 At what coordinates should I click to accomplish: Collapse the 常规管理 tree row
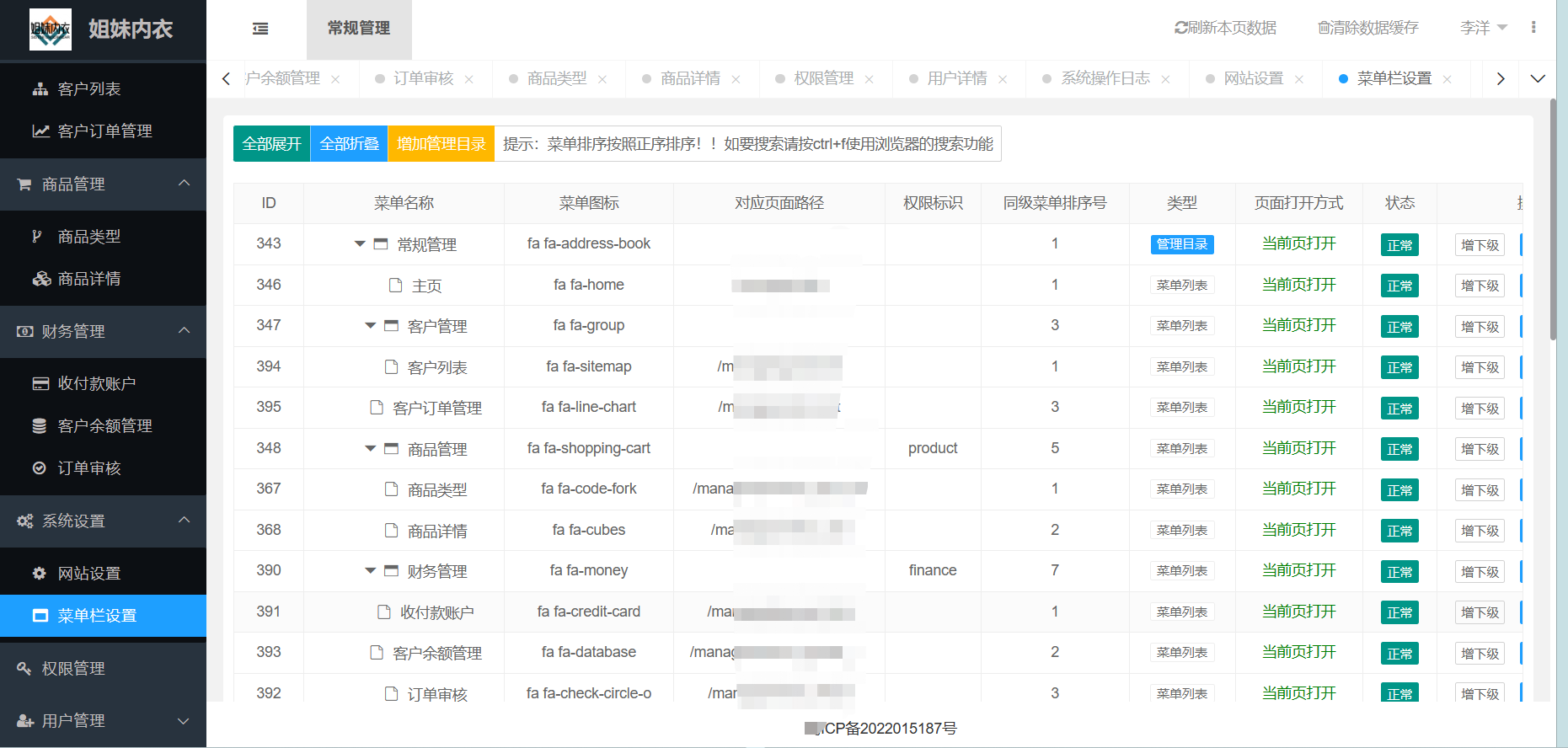(360, 244)
